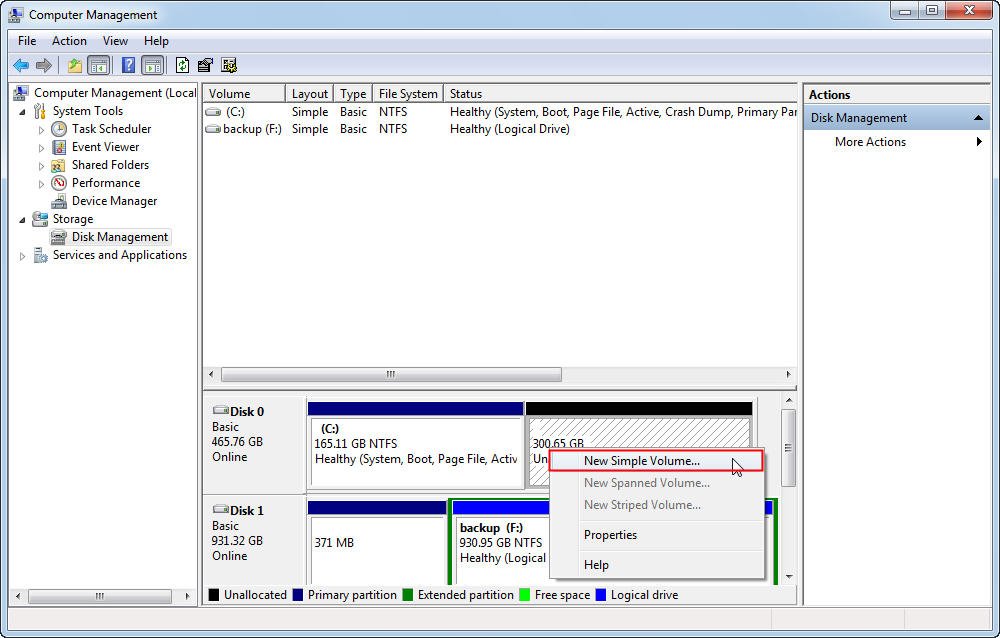Expand the Event Viewer node arrow
Viewport: 1000px width, 638px height.
click(x=41, y=147)
